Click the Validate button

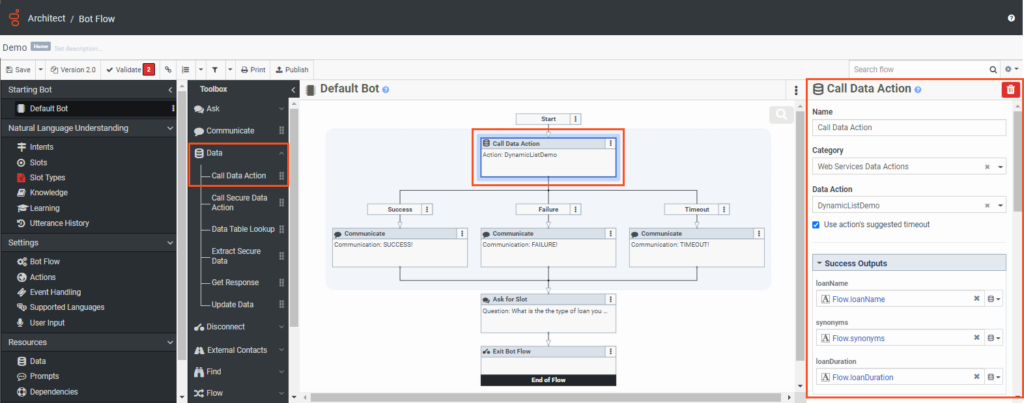tap(129, 69)
